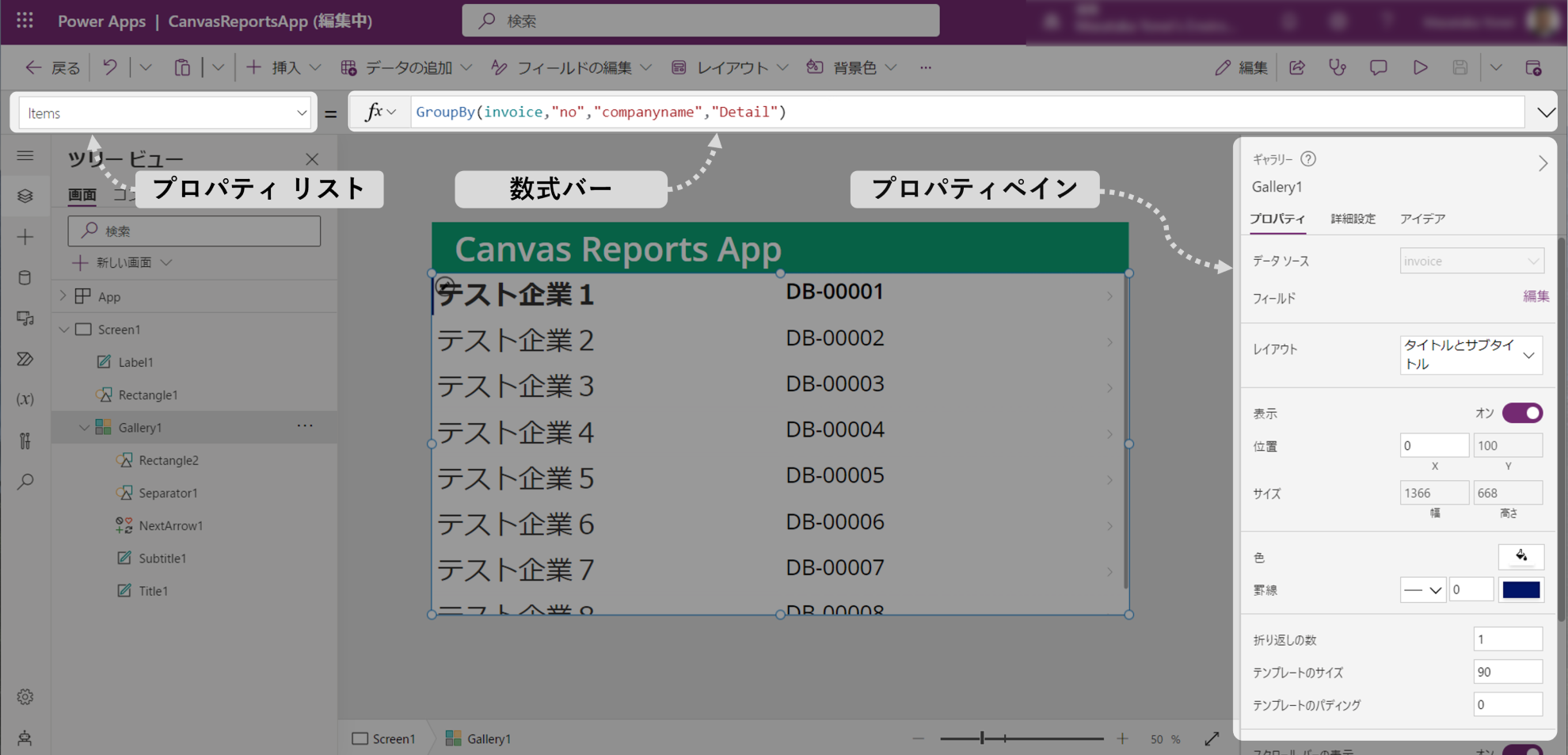Switch to the プロパティ tab
Image resolution: width=1568 pixels, height=755 pixels.
1277,219
